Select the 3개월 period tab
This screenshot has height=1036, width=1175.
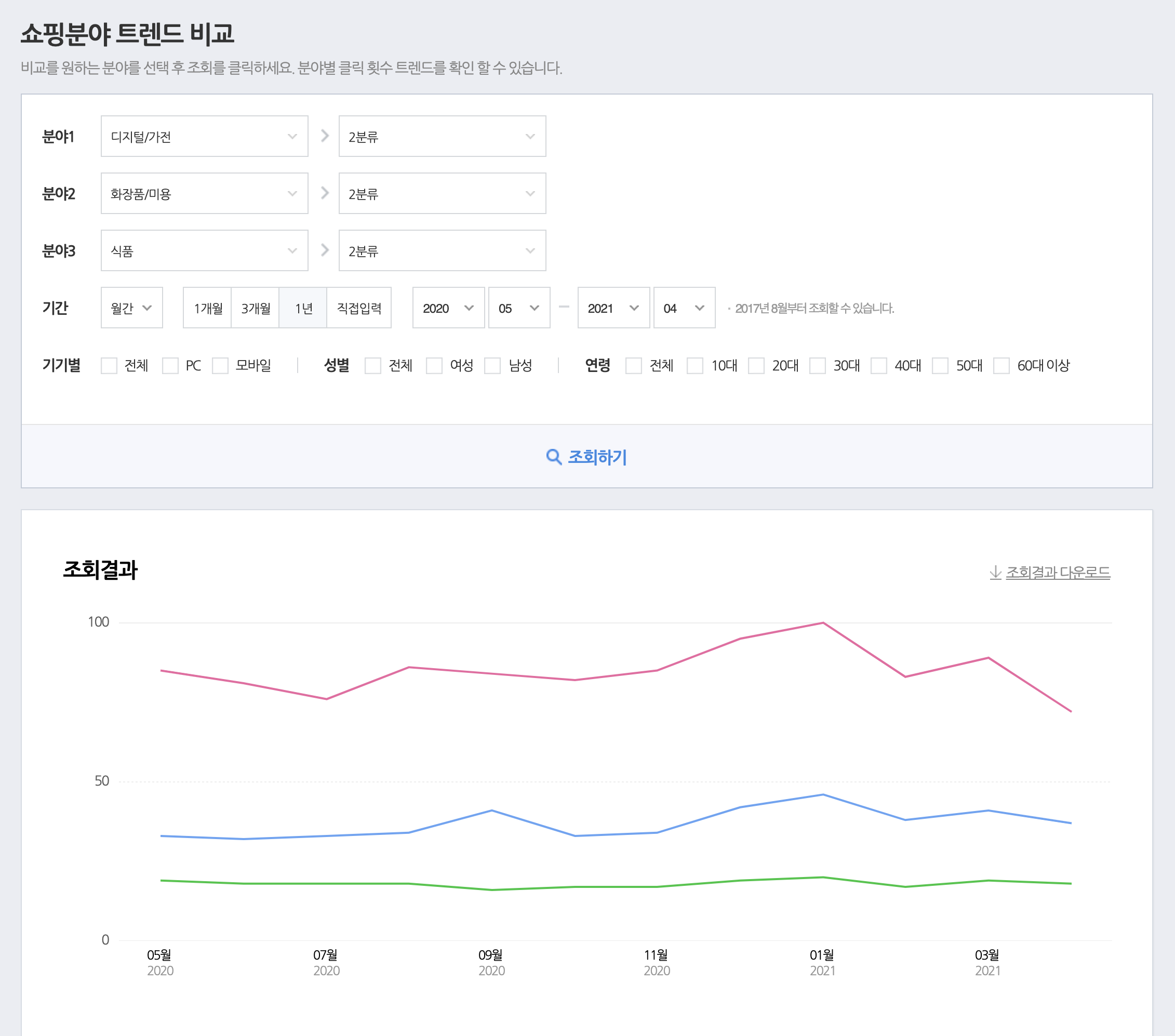point(255,308)
